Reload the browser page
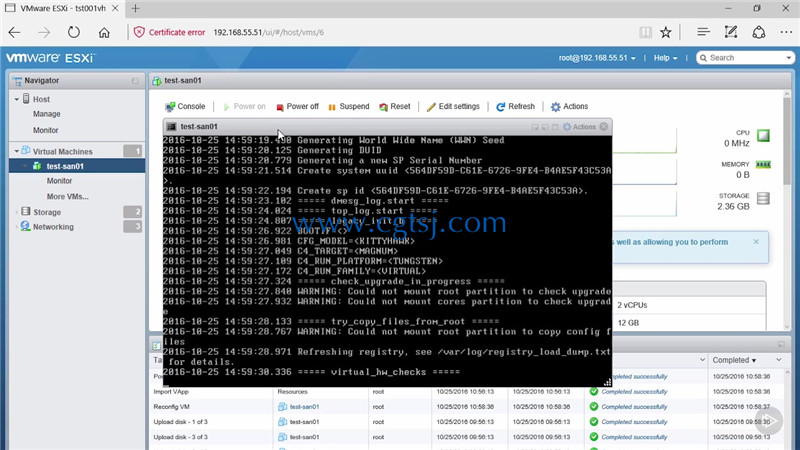 (x=73, y=32)
